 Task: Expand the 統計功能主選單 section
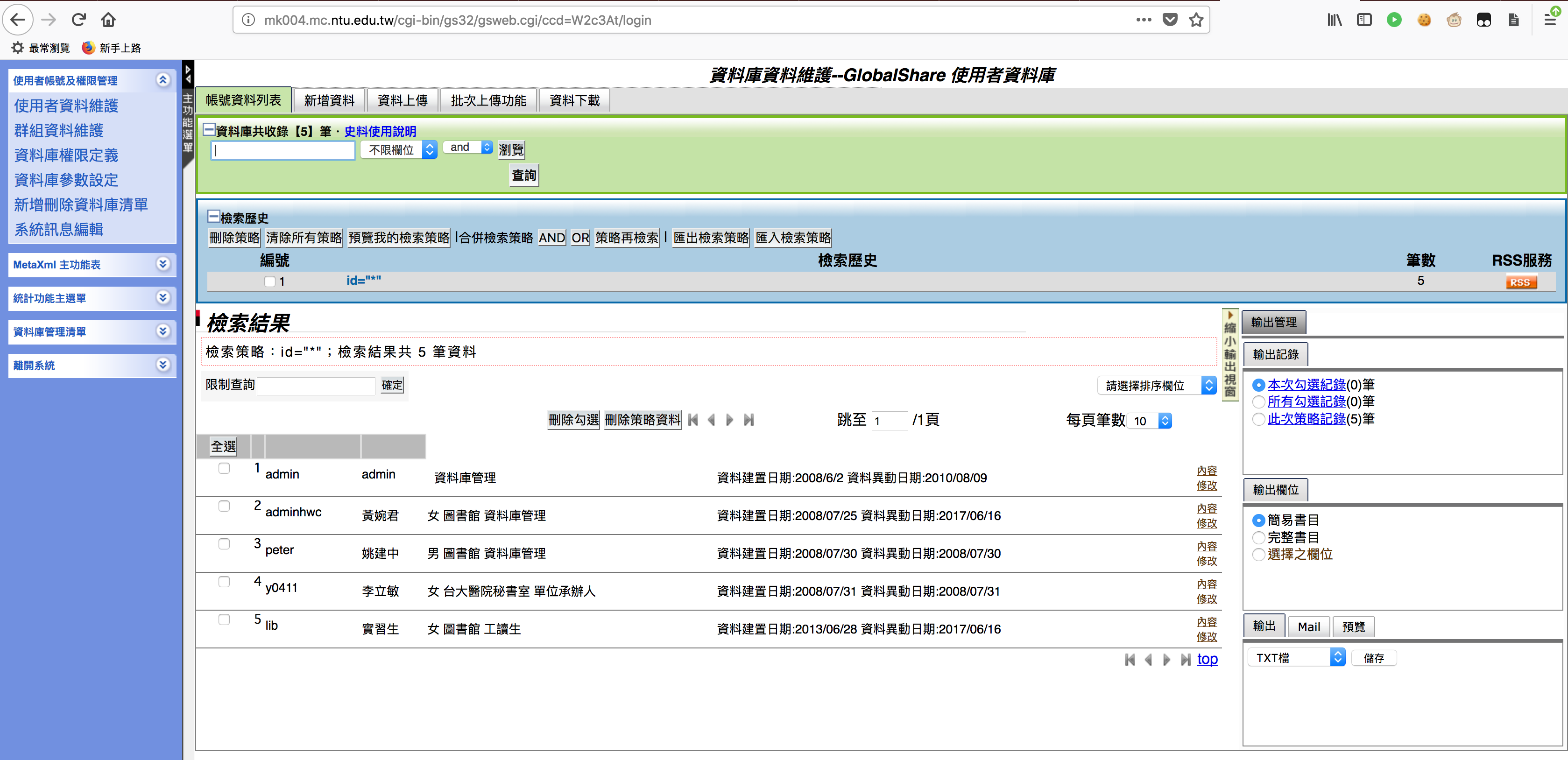162,297
